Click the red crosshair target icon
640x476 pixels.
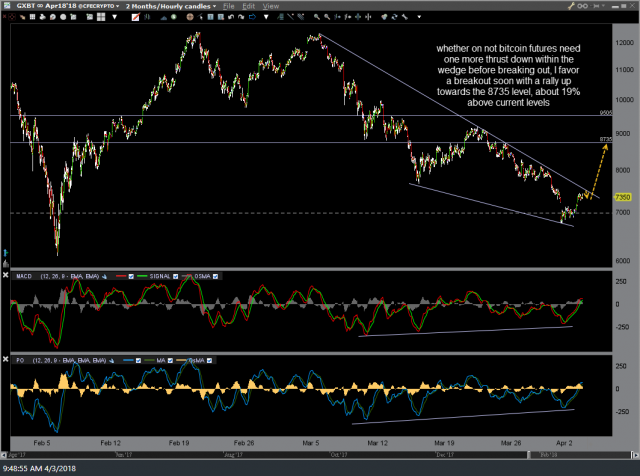(x=12, y=17)
